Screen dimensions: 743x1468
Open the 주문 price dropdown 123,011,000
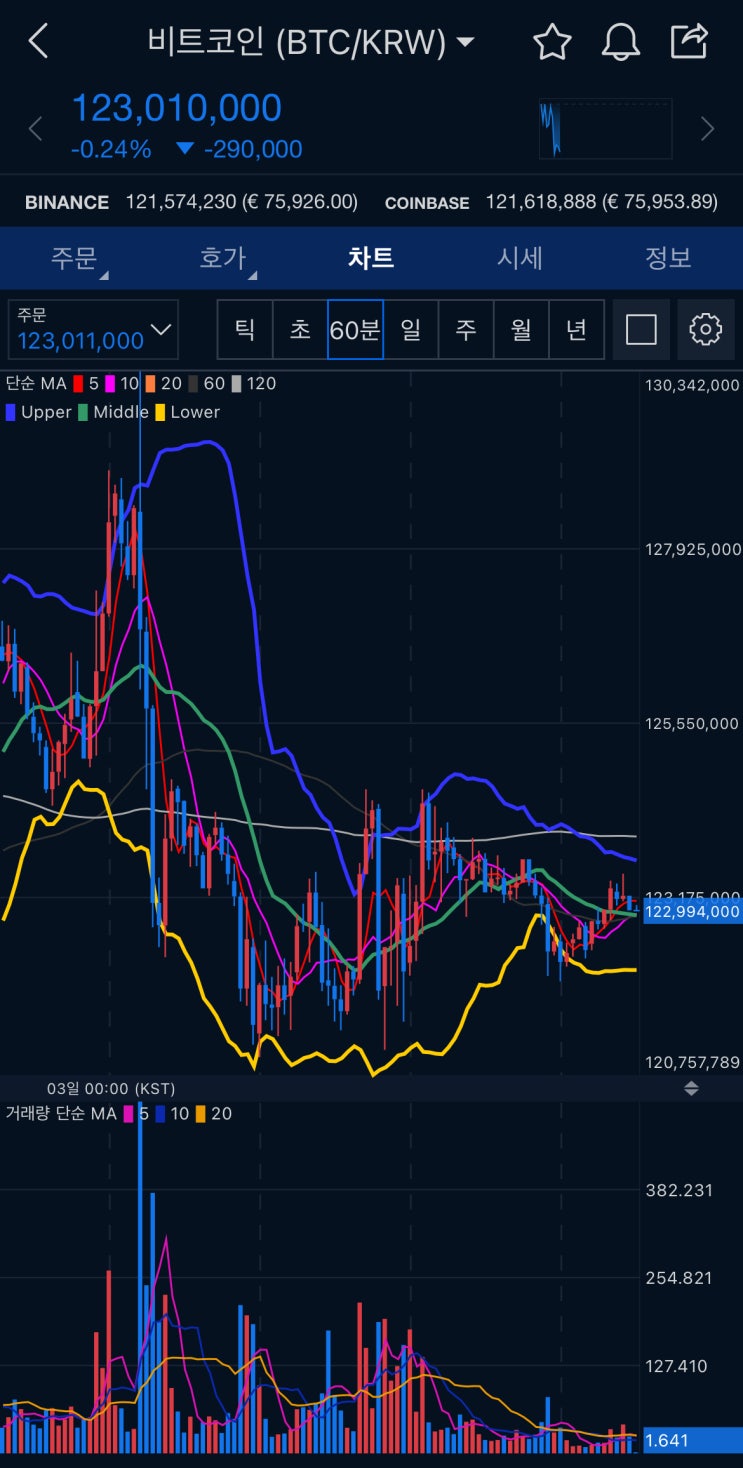93,329
